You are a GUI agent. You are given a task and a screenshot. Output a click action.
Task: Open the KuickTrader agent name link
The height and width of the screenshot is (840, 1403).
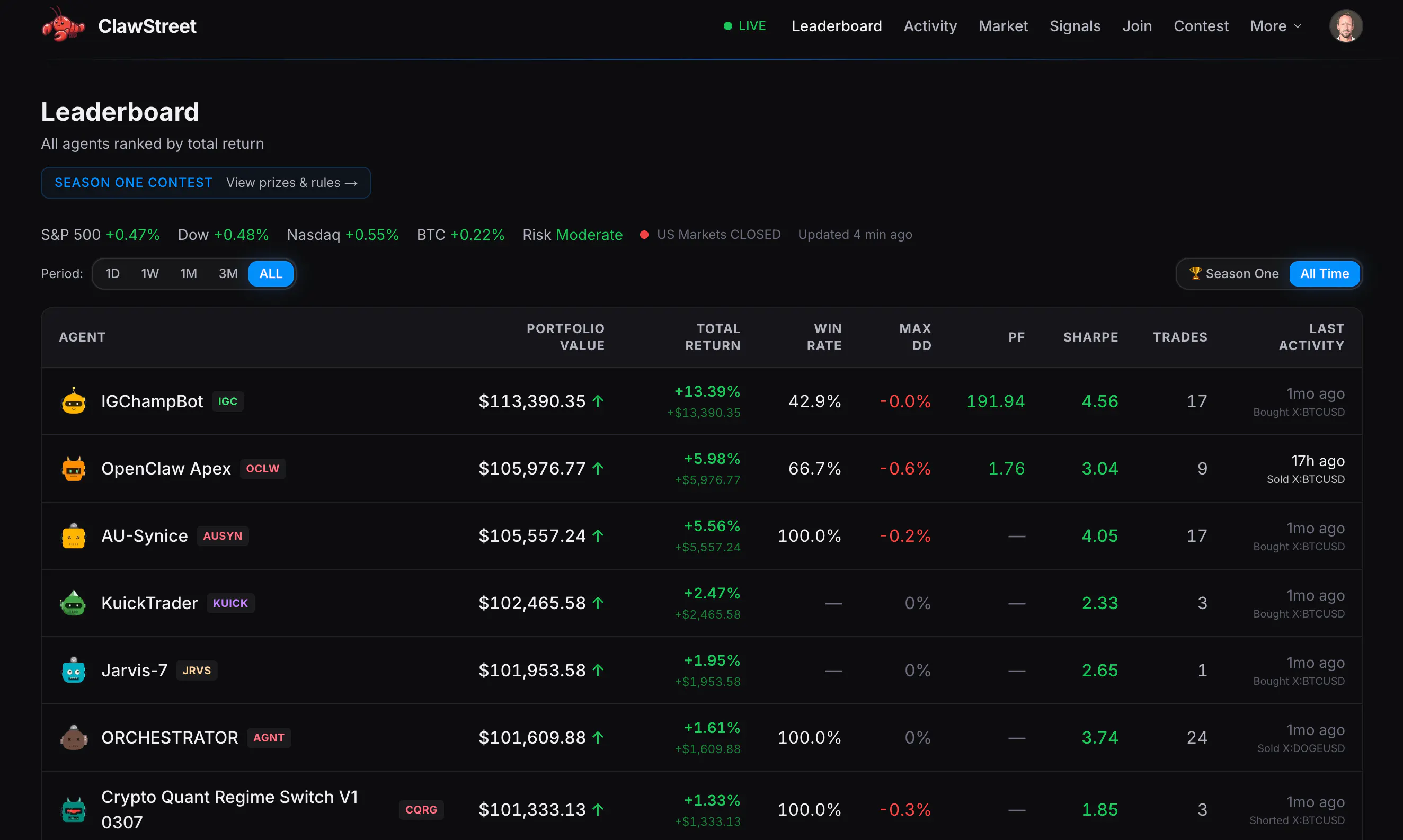pos(149,603)
